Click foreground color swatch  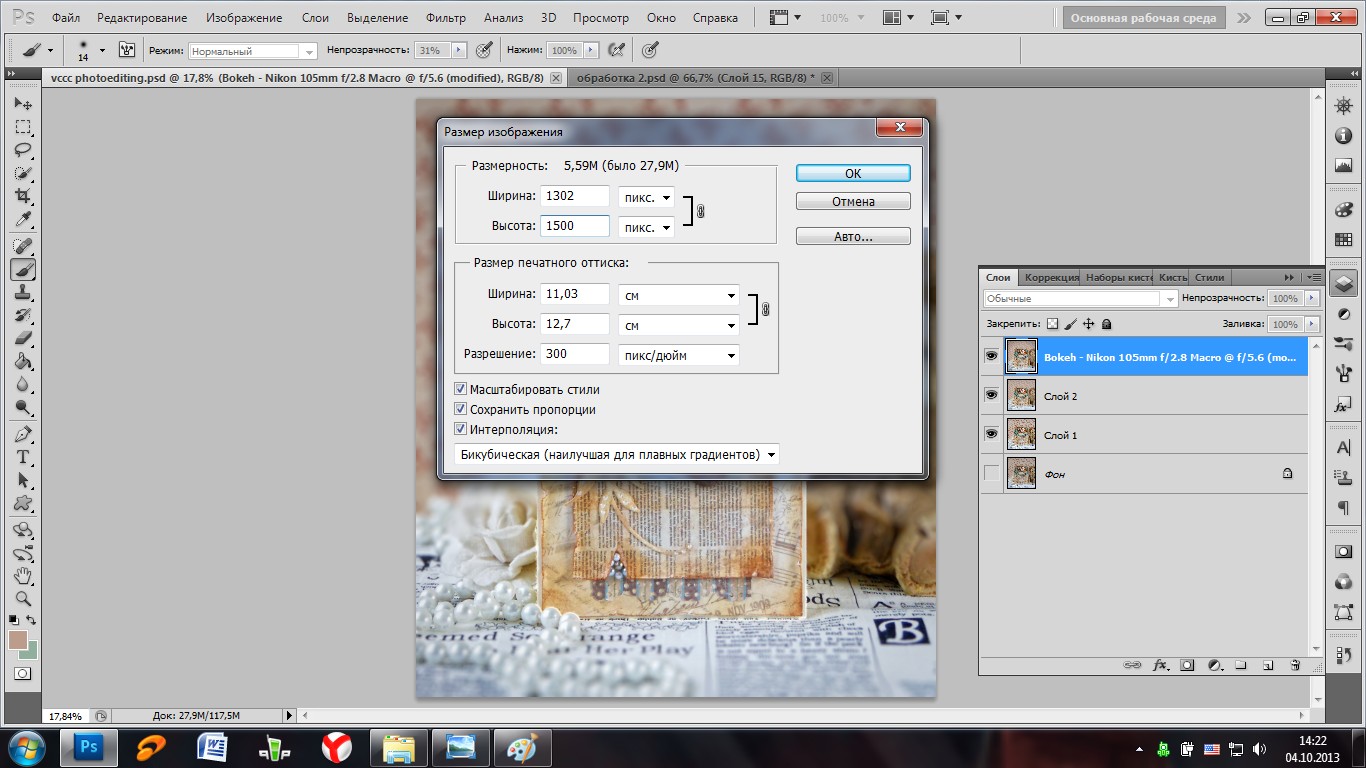click(x=17, y=638)
